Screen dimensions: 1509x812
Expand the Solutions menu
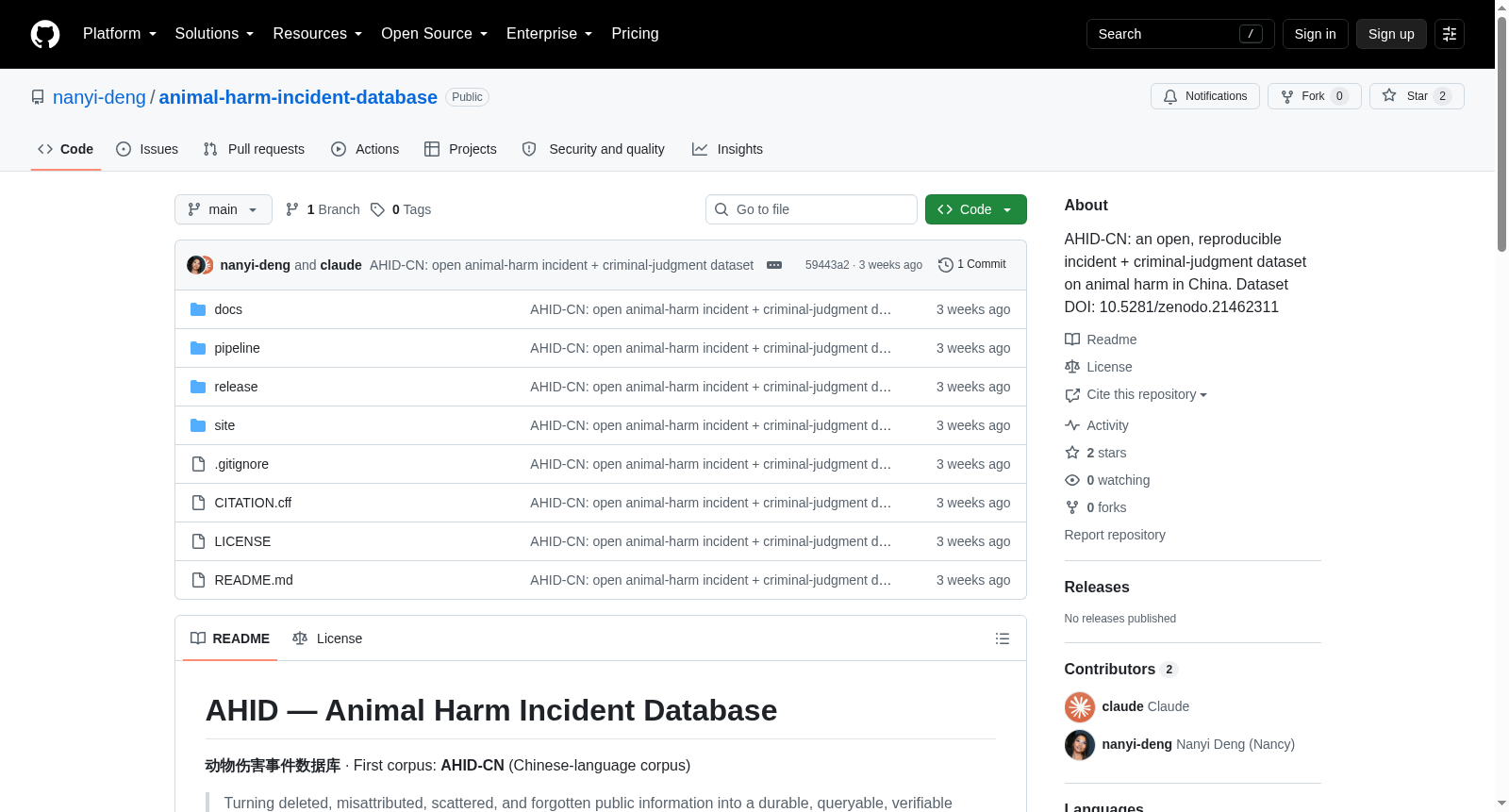coord(214,34)
